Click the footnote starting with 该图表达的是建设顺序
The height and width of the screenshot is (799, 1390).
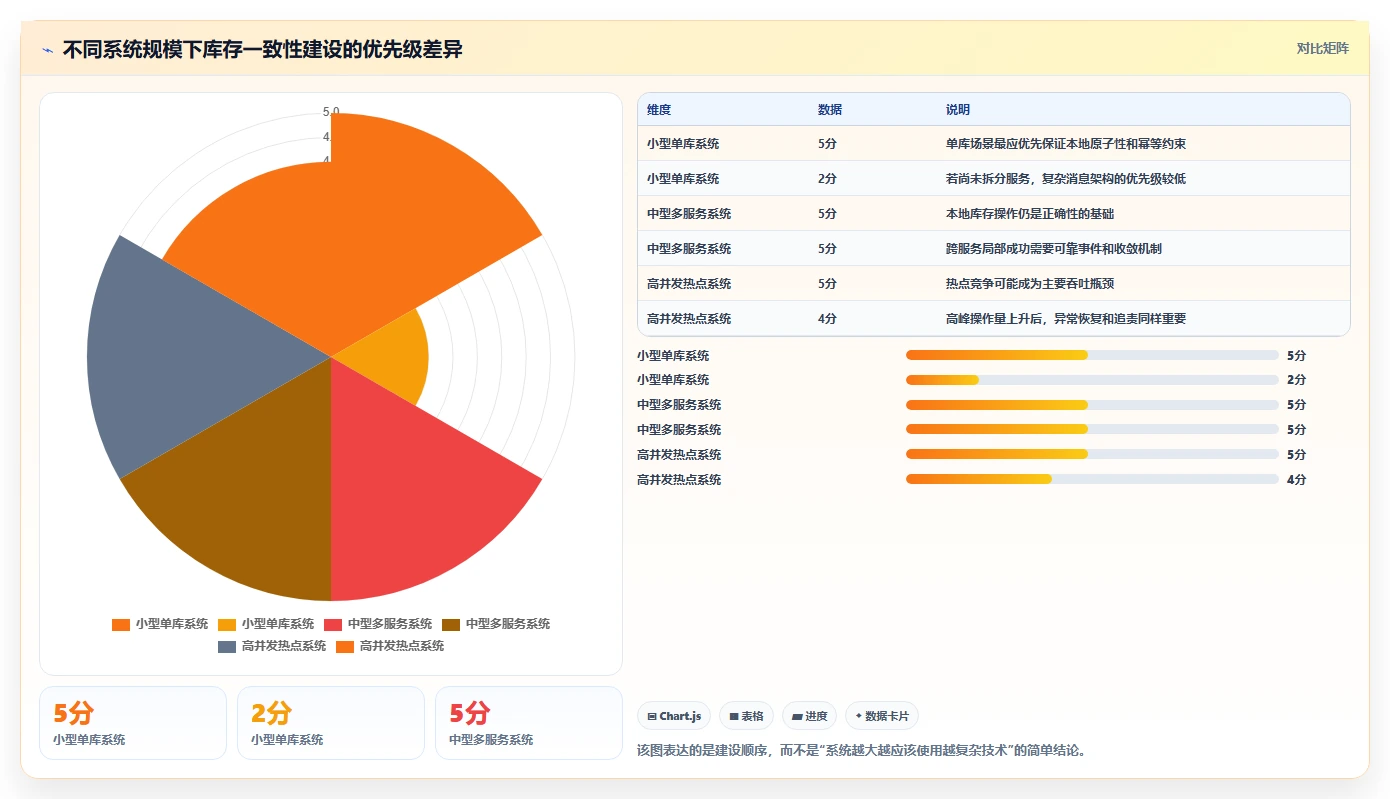point(861,750)
